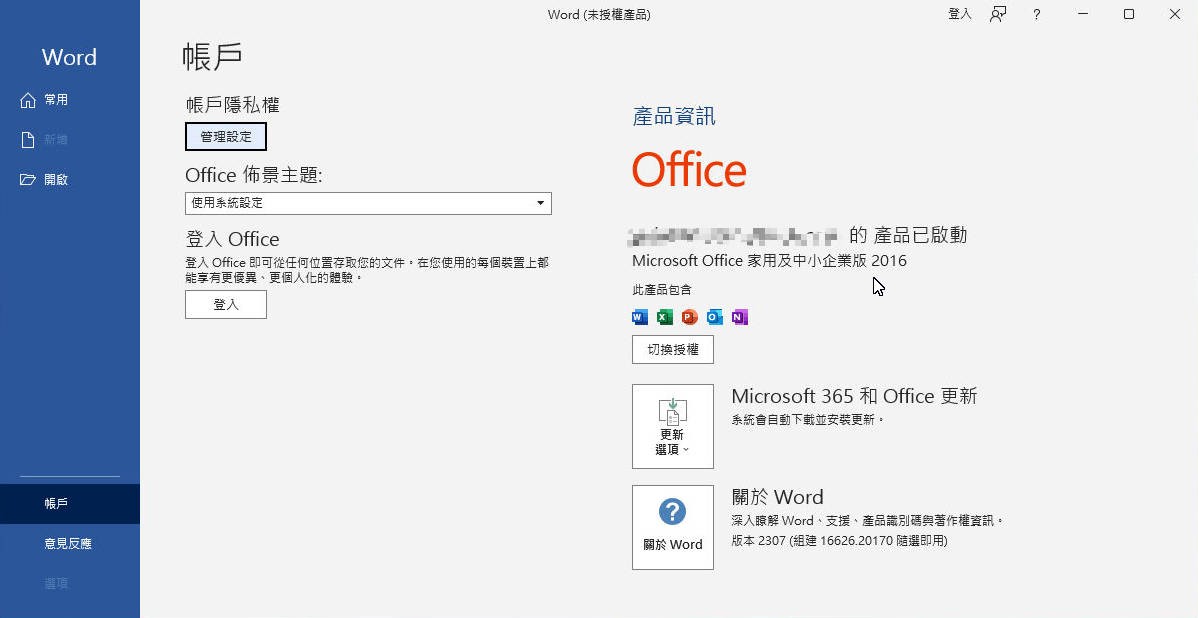Maximize the Word window
The width and height of the screenshot is (1198, 618).
tap(1128, 14)
